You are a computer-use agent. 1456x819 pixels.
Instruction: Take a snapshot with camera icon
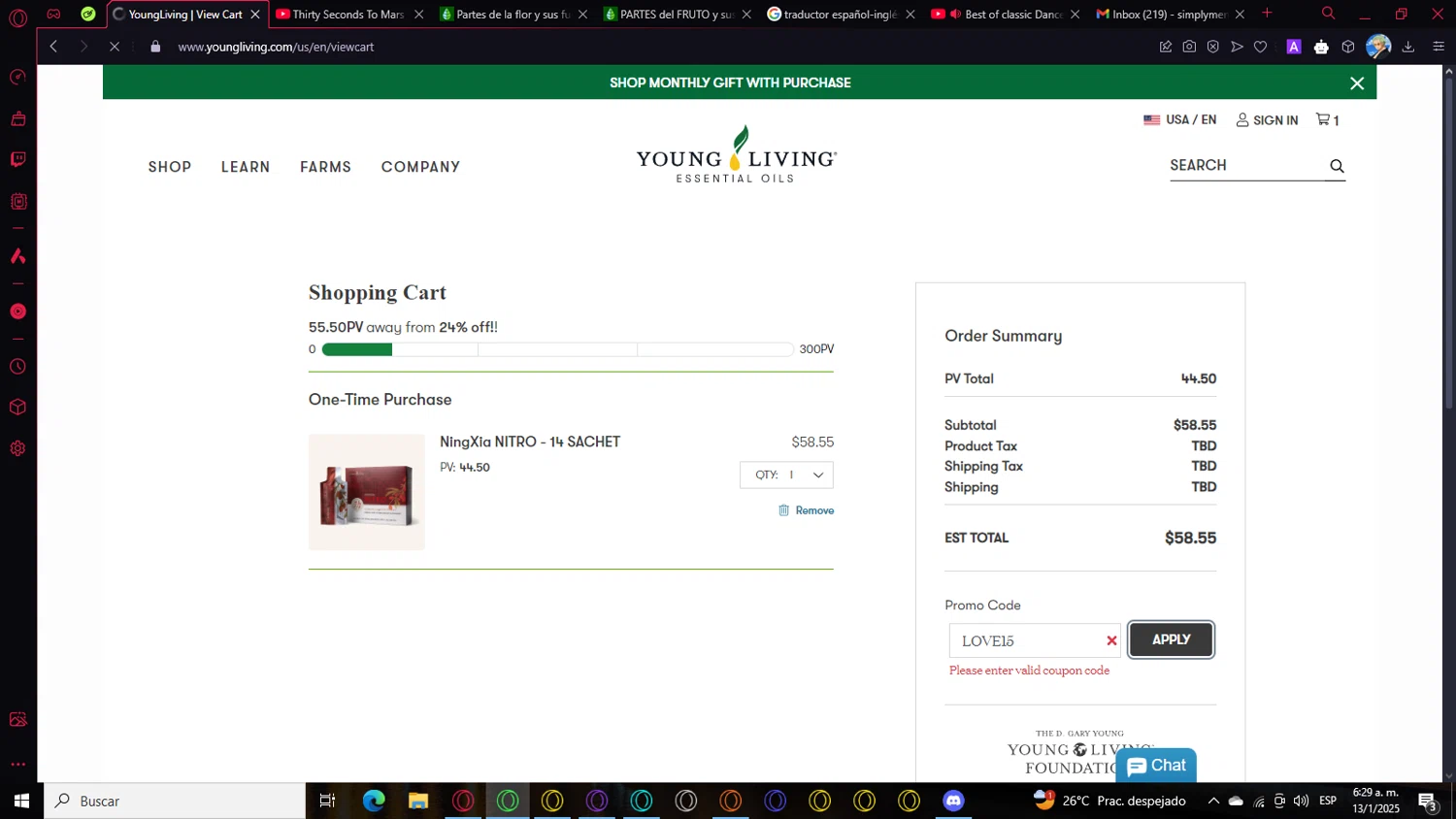[1189, 47]
